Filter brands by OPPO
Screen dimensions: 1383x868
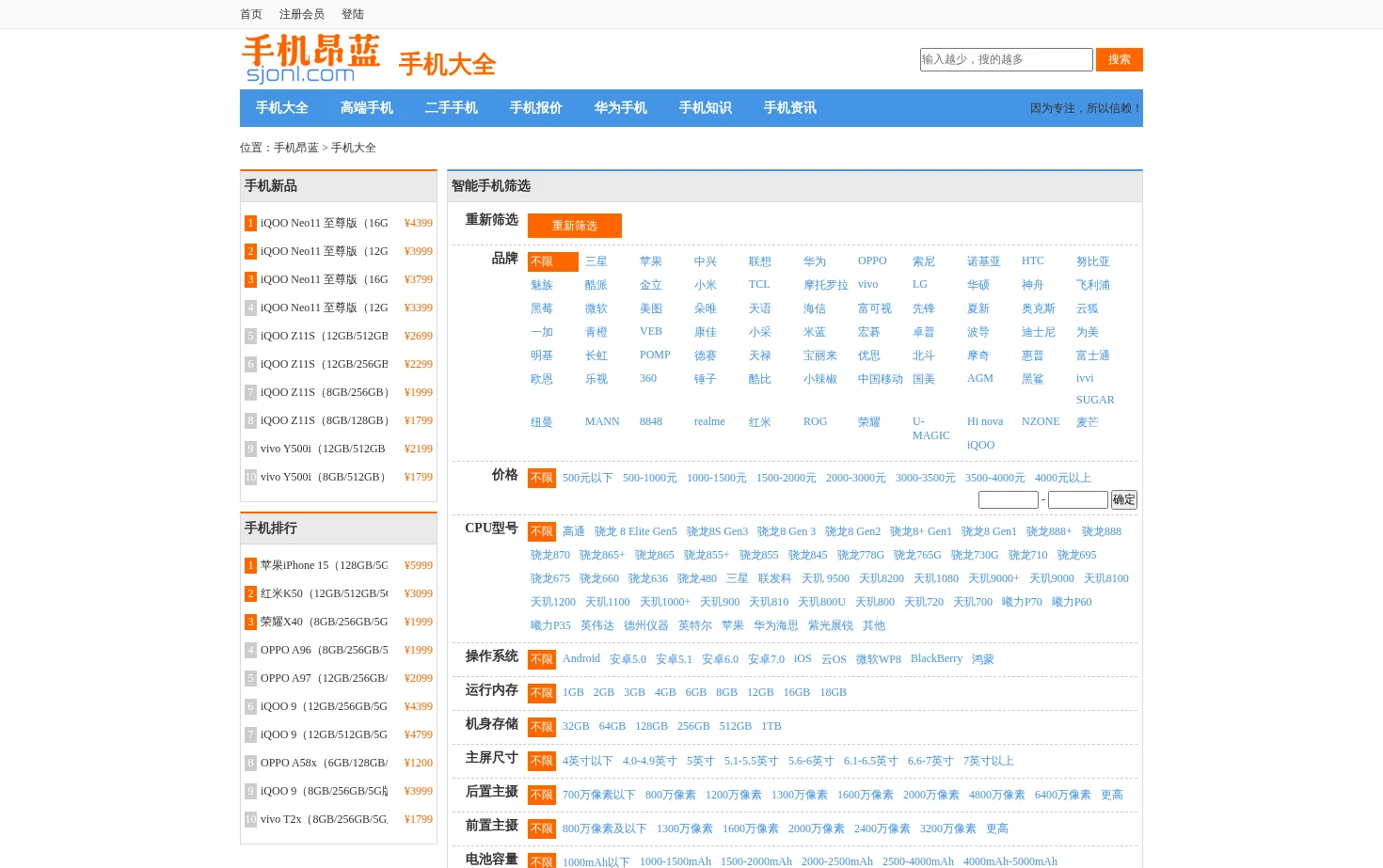[x=872, y=260]
